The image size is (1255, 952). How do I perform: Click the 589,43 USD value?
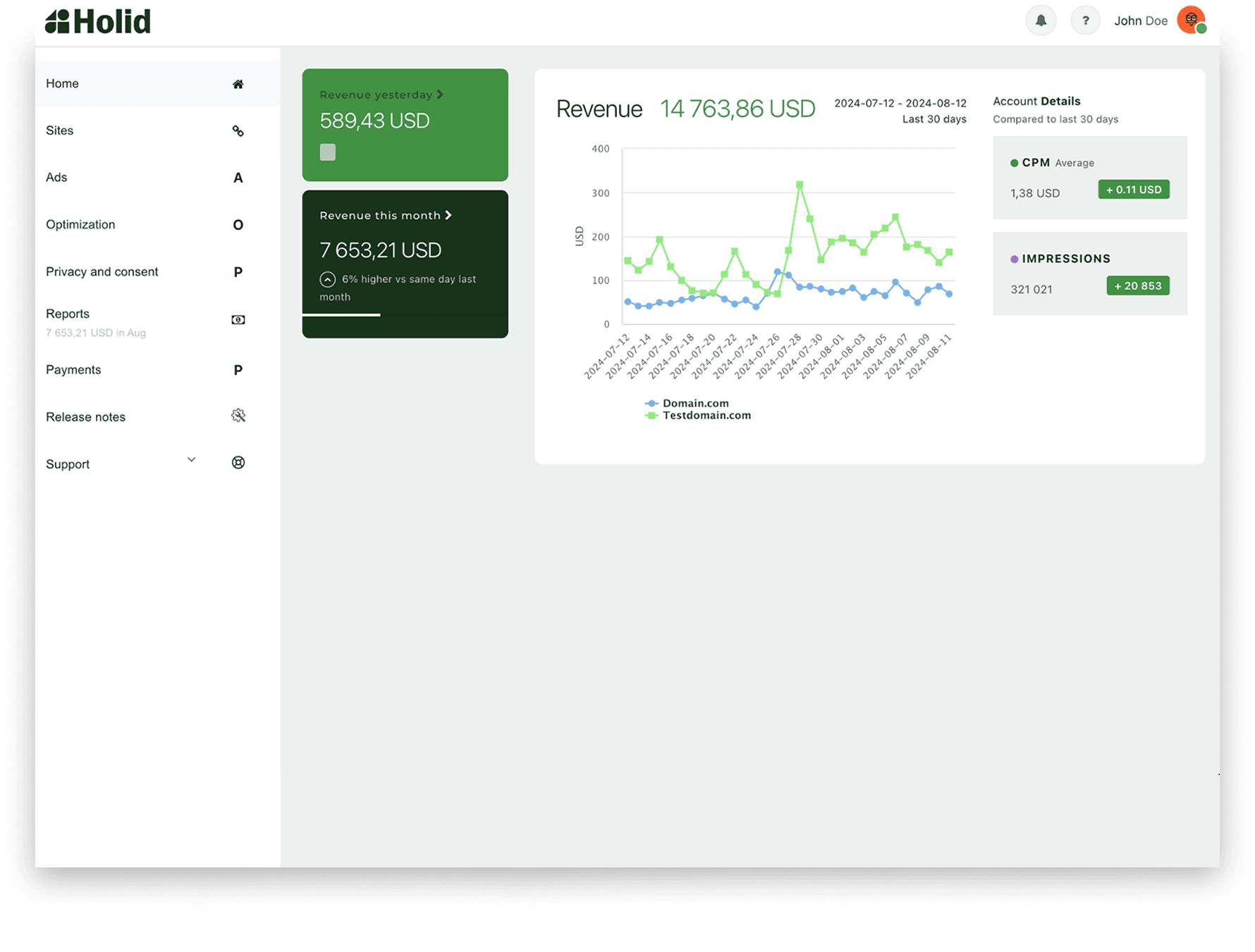374,121
